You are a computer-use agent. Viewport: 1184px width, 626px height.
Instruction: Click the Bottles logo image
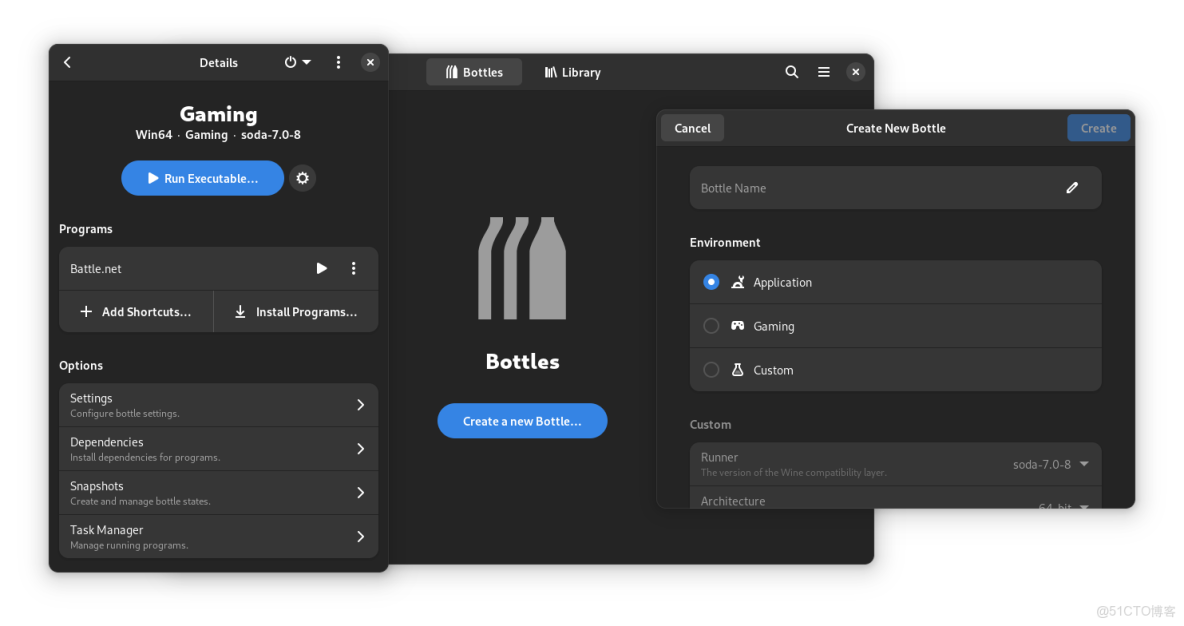[x=523, y=269]
